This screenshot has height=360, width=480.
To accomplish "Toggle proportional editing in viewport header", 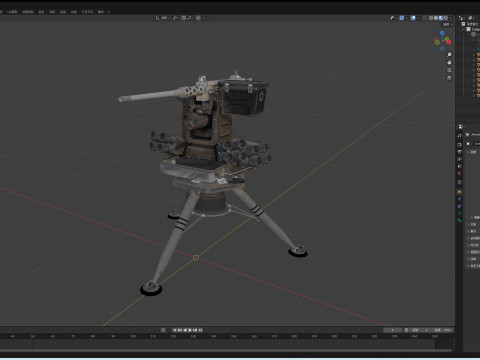I will coord(198,18).
